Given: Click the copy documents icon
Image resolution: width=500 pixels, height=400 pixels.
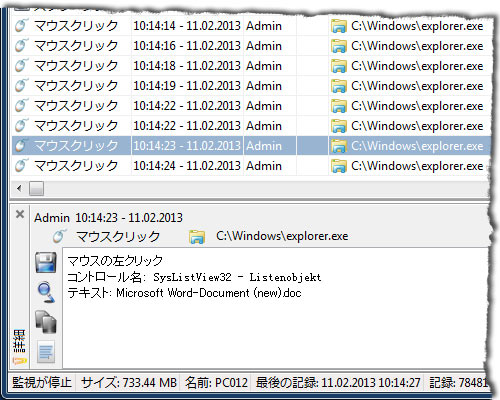Looking at the screenshot, I should (46, 322).
